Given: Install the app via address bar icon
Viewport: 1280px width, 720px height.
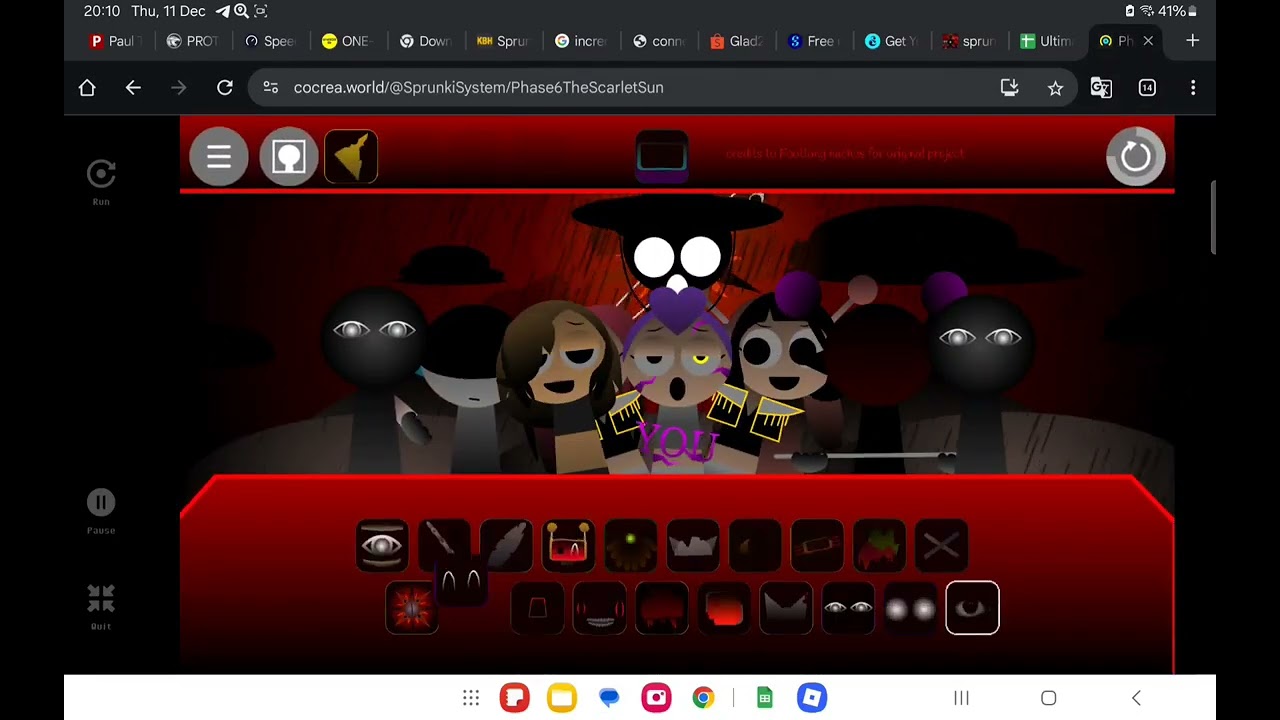Looking at the screenshot, I should [x=1010, y=88].
